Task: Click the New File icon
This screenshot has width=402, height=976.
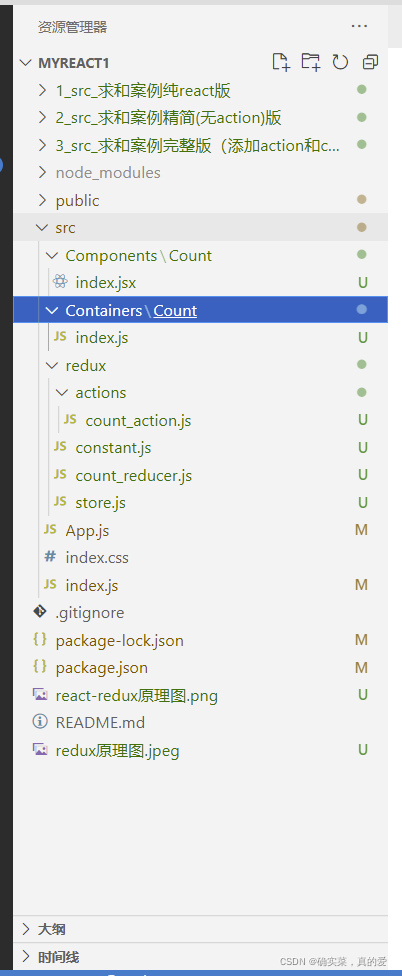Action: tap(281, 62)
